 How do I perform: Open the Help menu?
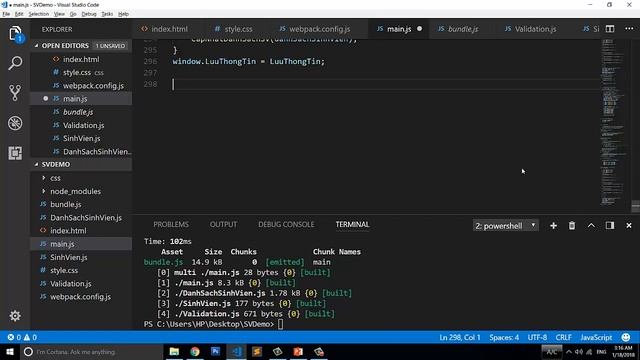123,14
